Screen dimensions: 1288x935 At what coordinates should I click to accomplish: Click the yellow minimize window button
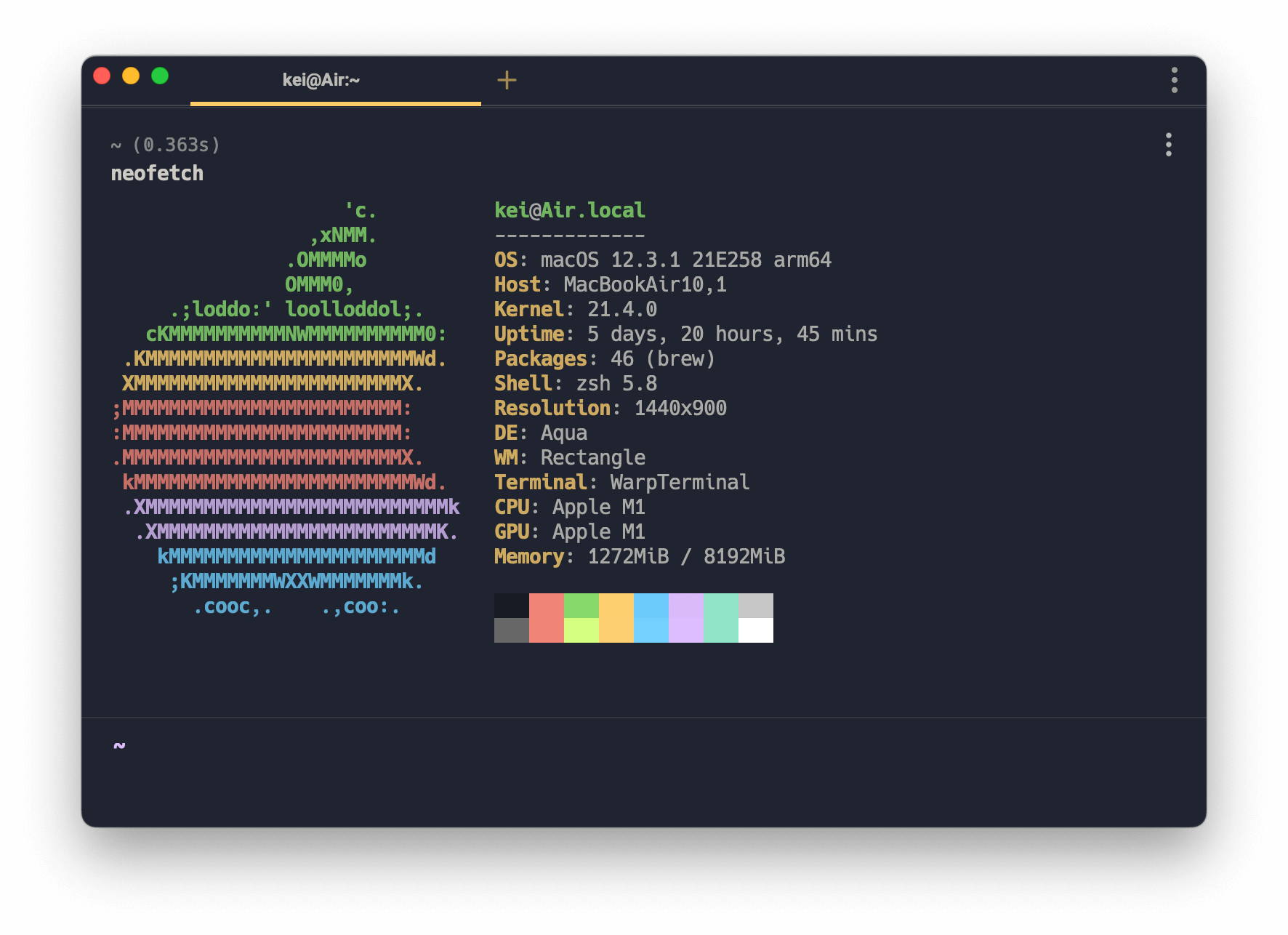coord(131,76)
